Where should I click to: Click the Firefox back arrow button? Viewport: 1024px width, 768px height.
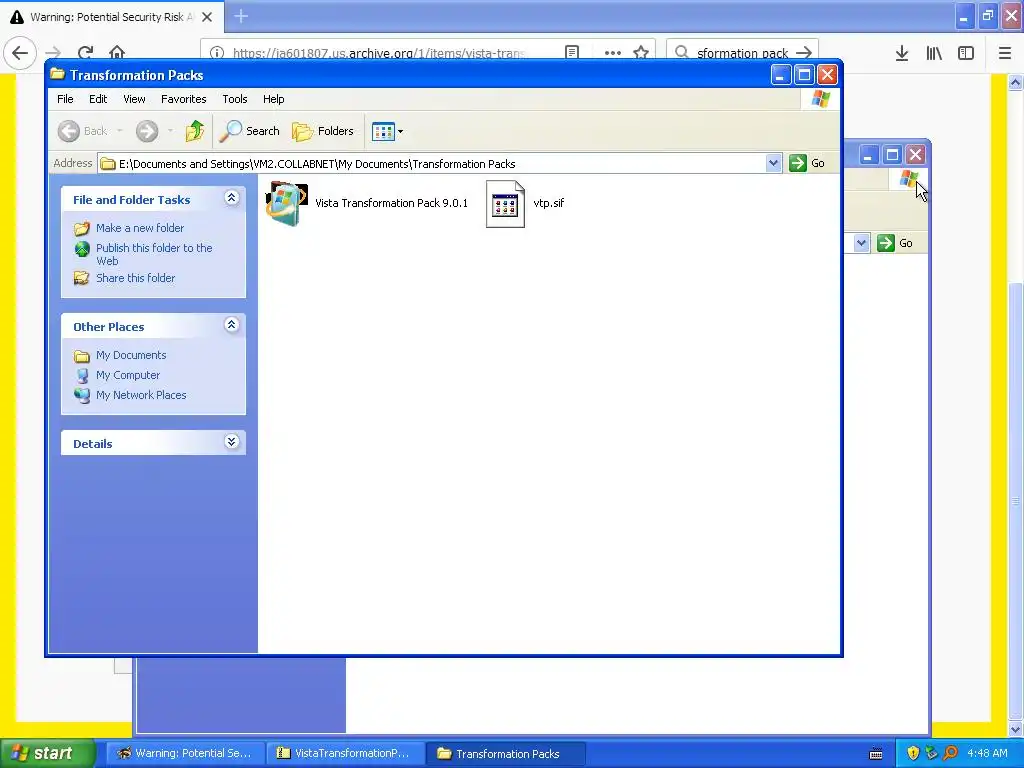[x=20, y=52]
